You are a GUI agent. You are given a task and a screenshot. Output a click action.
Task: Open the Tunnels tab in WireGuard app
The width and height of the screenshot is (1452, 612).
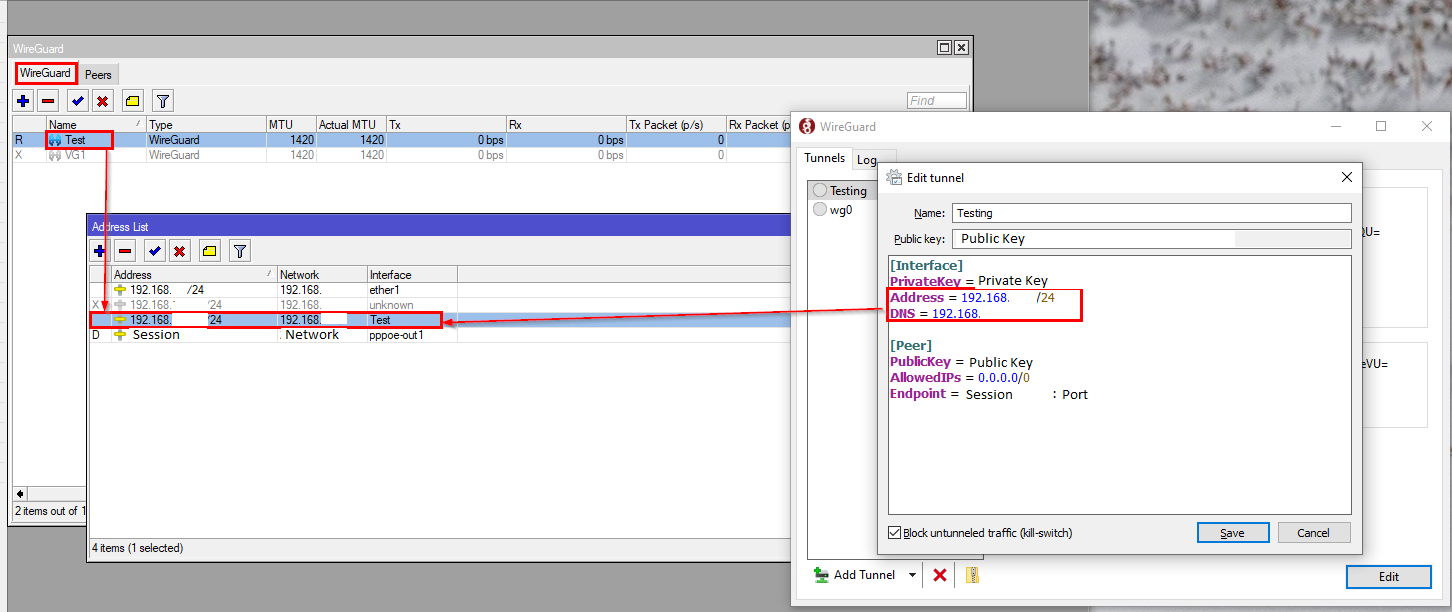click(826, 158)
